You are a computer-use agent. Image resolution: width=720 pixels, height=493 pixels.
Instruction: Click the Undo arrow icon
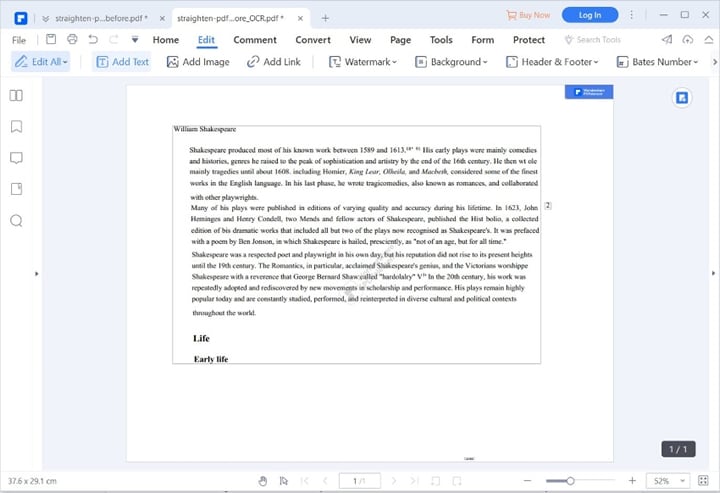point(93,39)
